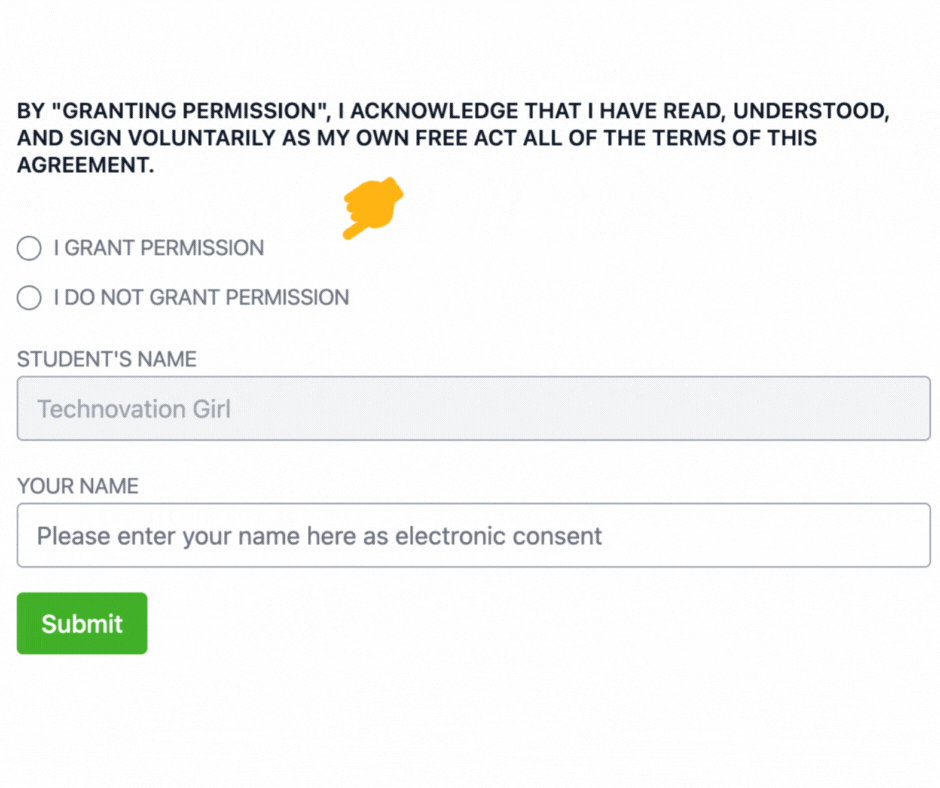Click the "I GRANT PERMISSION" label text
This screenshot has height=788, width=940.
coord(159,248)
